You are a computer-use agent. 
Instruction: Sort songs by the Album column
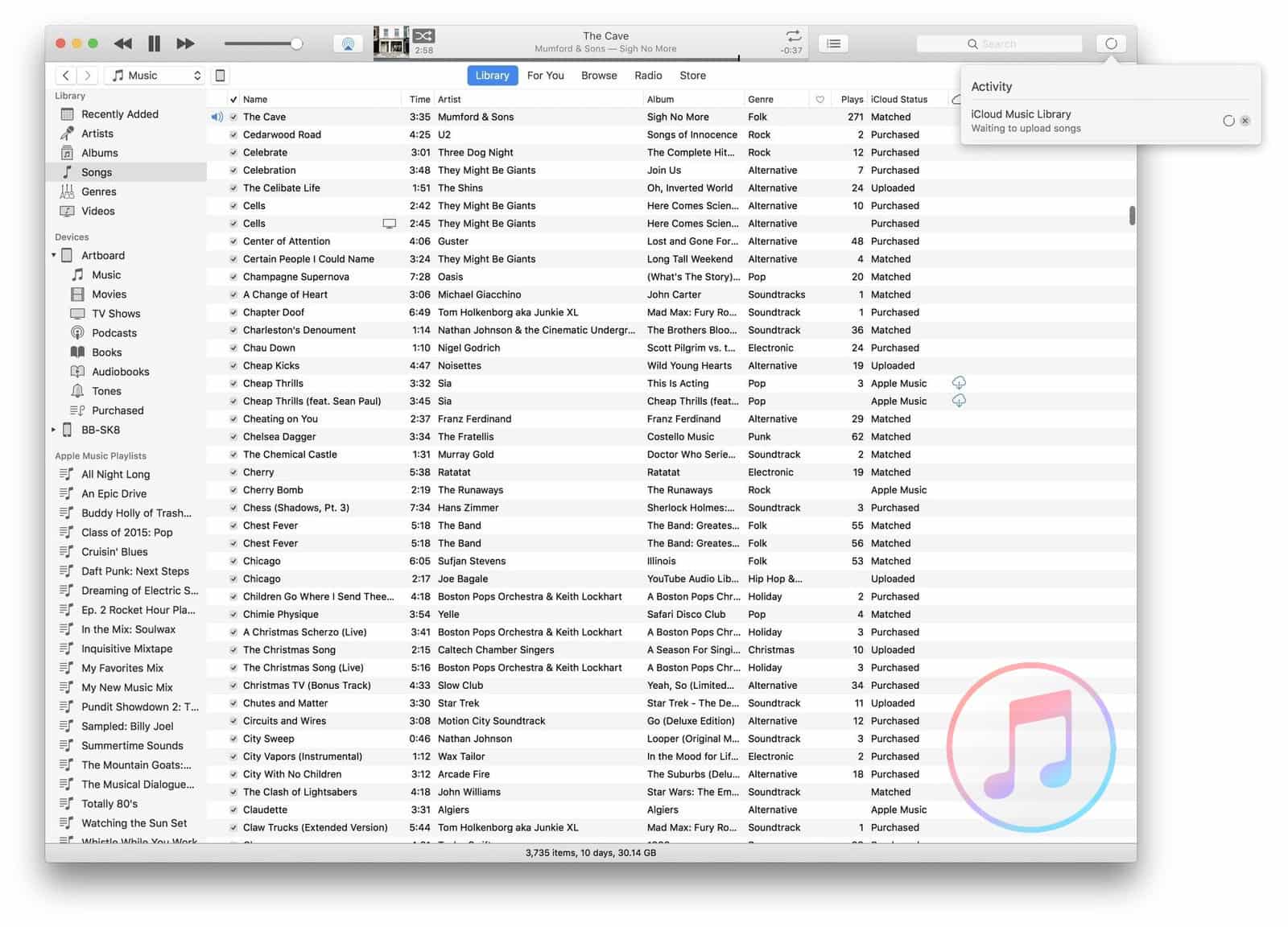click(x=694, y=100)
